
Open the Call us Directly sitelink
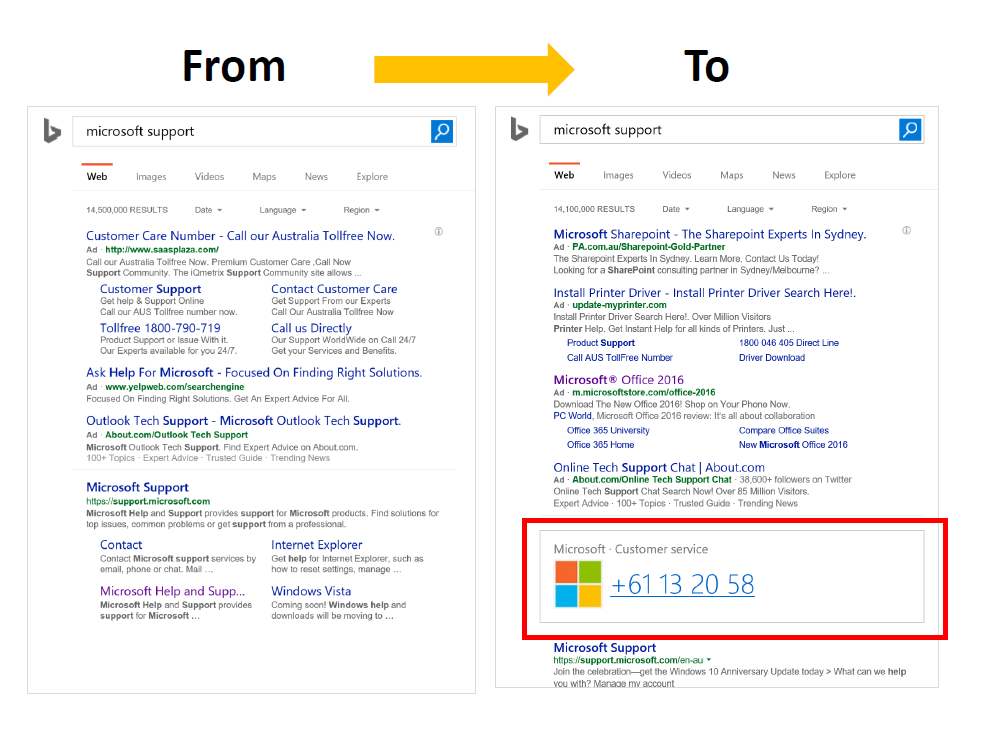click(x=311, y=328)
